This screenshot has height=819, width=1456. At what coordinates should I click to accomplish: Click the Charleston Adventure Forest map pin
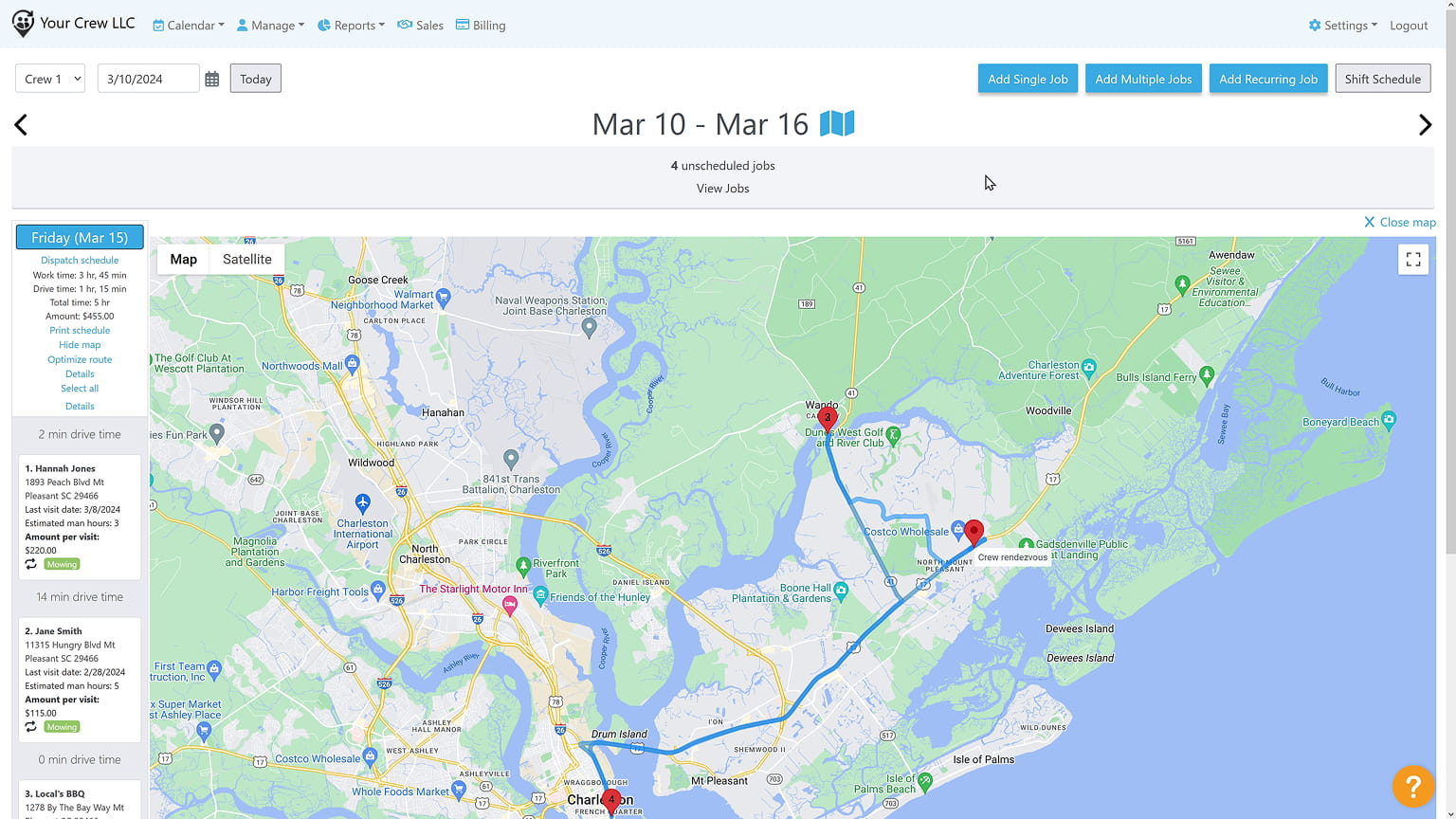click(1089, 367)
